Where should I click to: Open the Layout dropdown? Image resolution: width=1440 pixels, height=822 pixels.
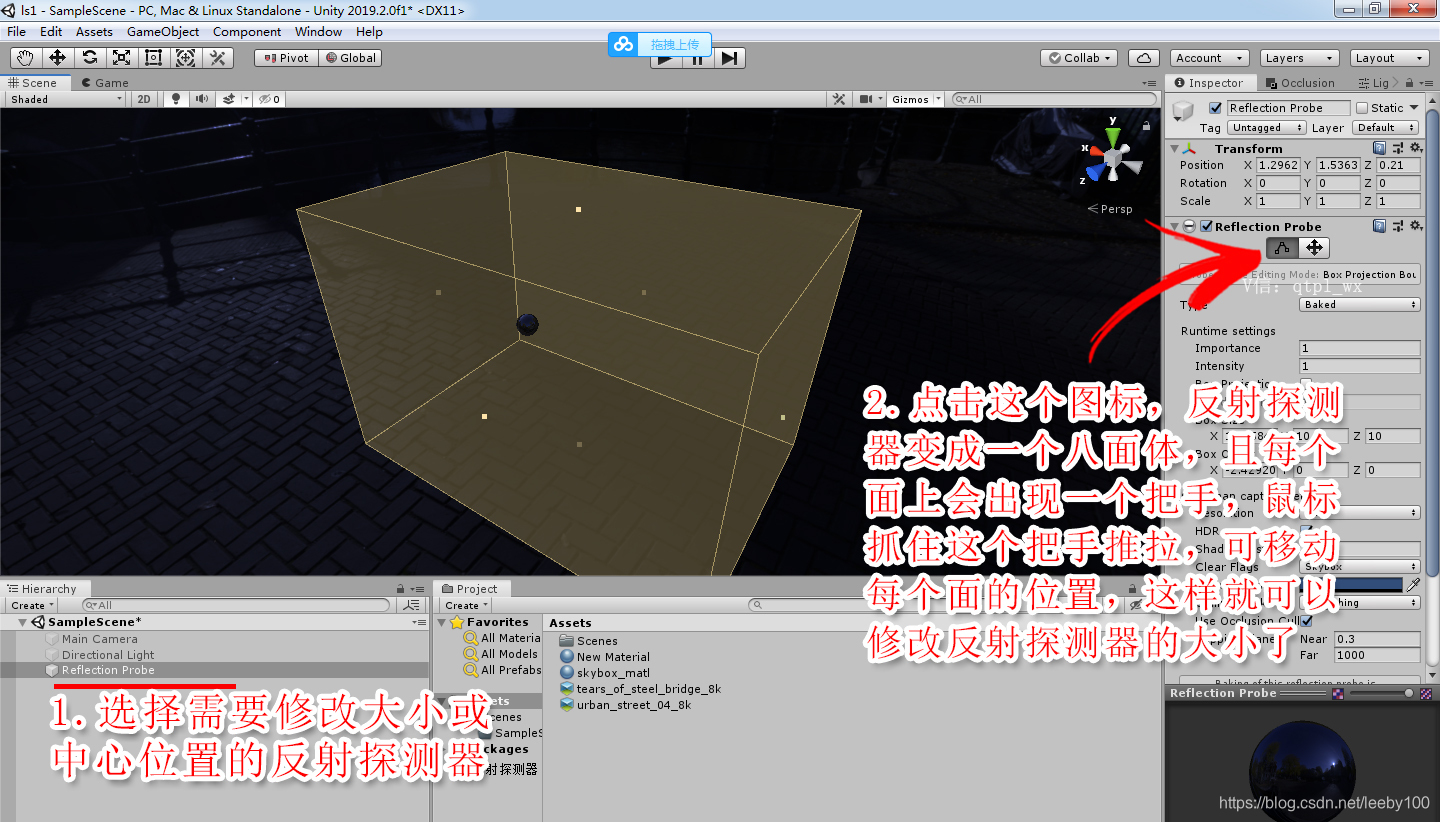[1388, 58]
